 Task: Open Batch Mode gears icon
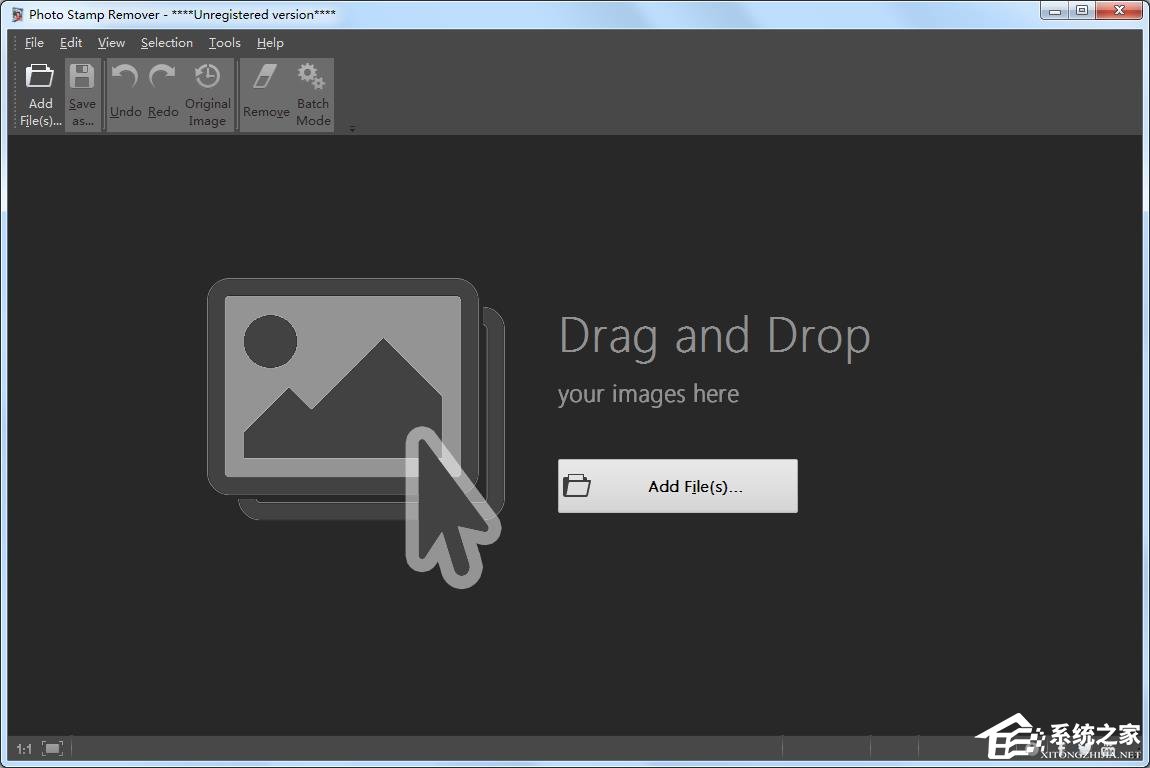[312, 78]
